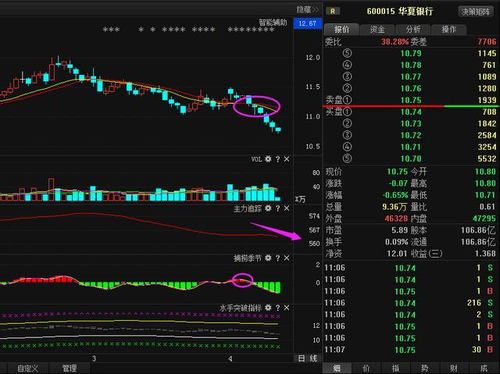Select buy level 3 price 10.72
The image size is (500, 374).
pyautogui.click(x=411, y=135)
